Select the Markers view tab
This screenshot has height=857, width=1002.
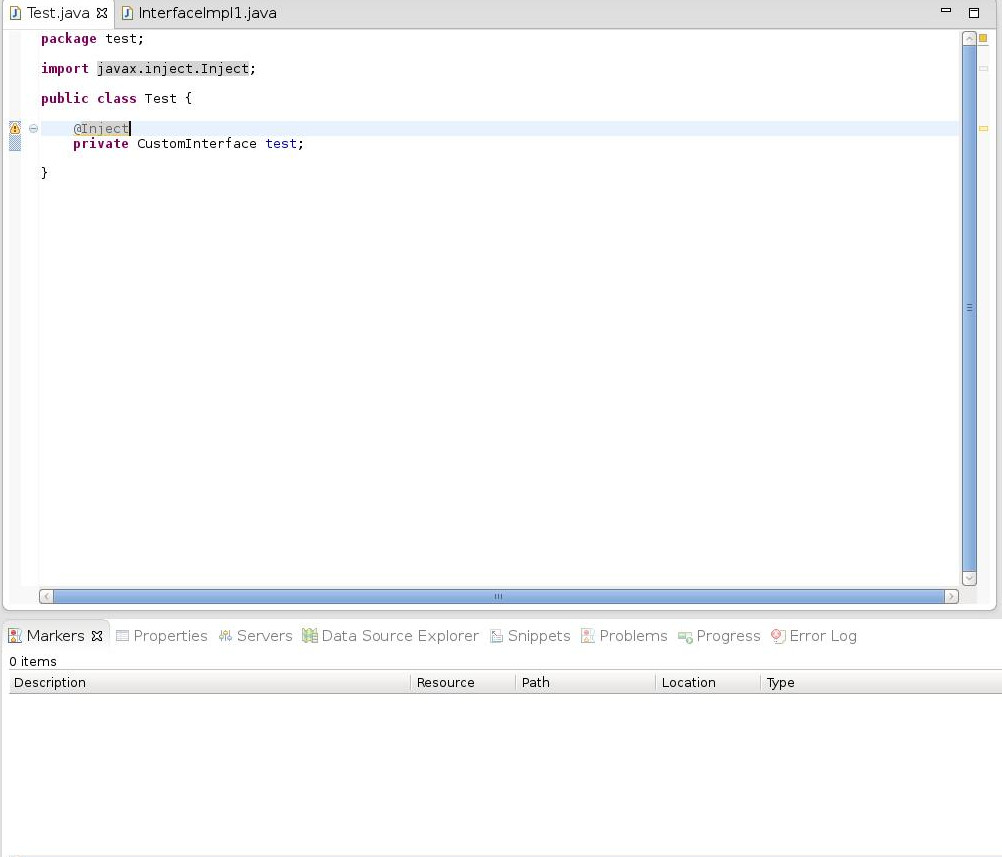tap(55, 636)
